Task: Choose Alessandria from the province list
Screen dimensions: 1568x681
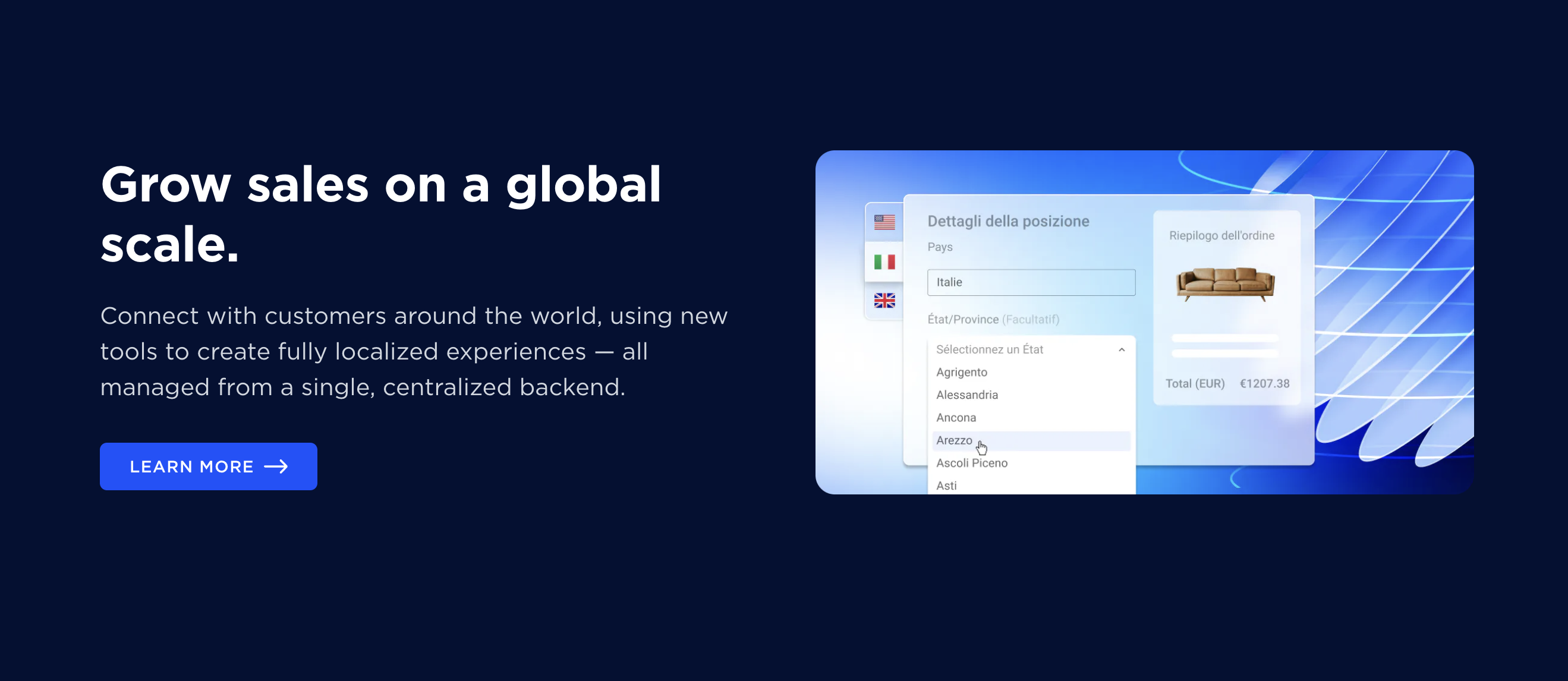Action: click(x=966, y=395)
